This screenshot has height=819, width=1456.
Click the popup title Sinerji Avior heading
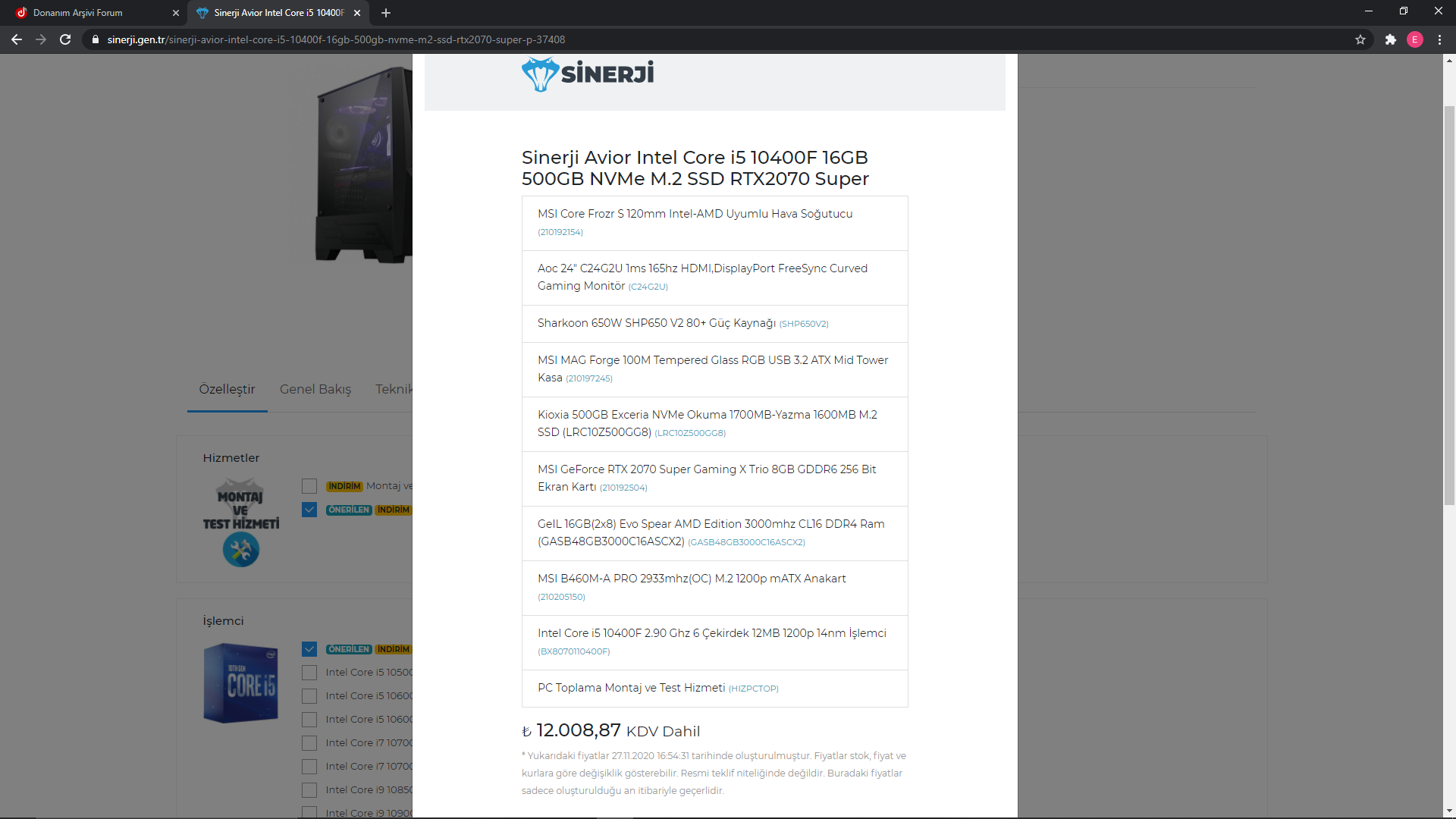[695, 168]
